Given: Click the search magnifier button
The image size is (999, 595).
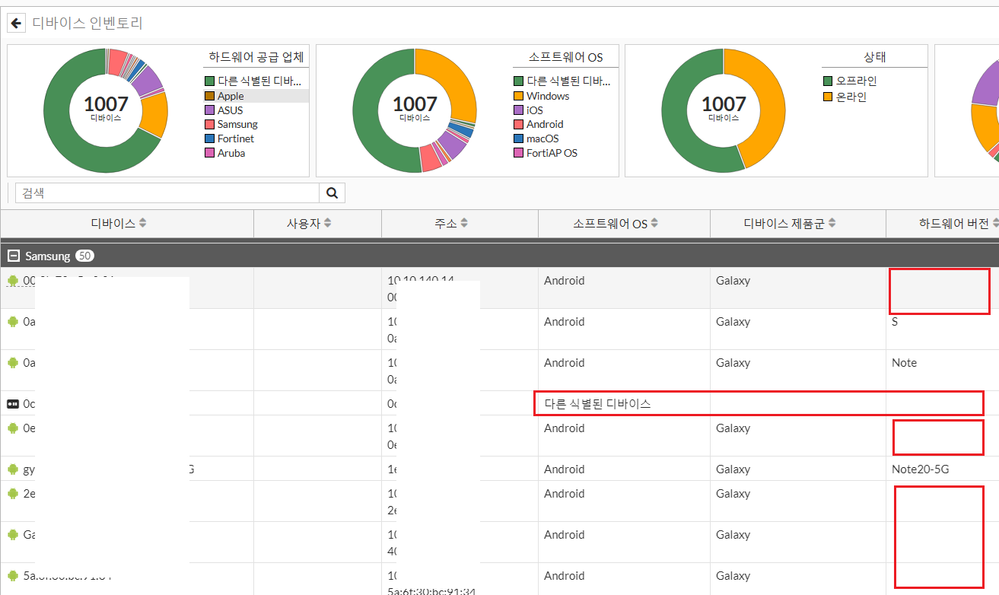Looking at the screenshot, I should pos(332,193).
